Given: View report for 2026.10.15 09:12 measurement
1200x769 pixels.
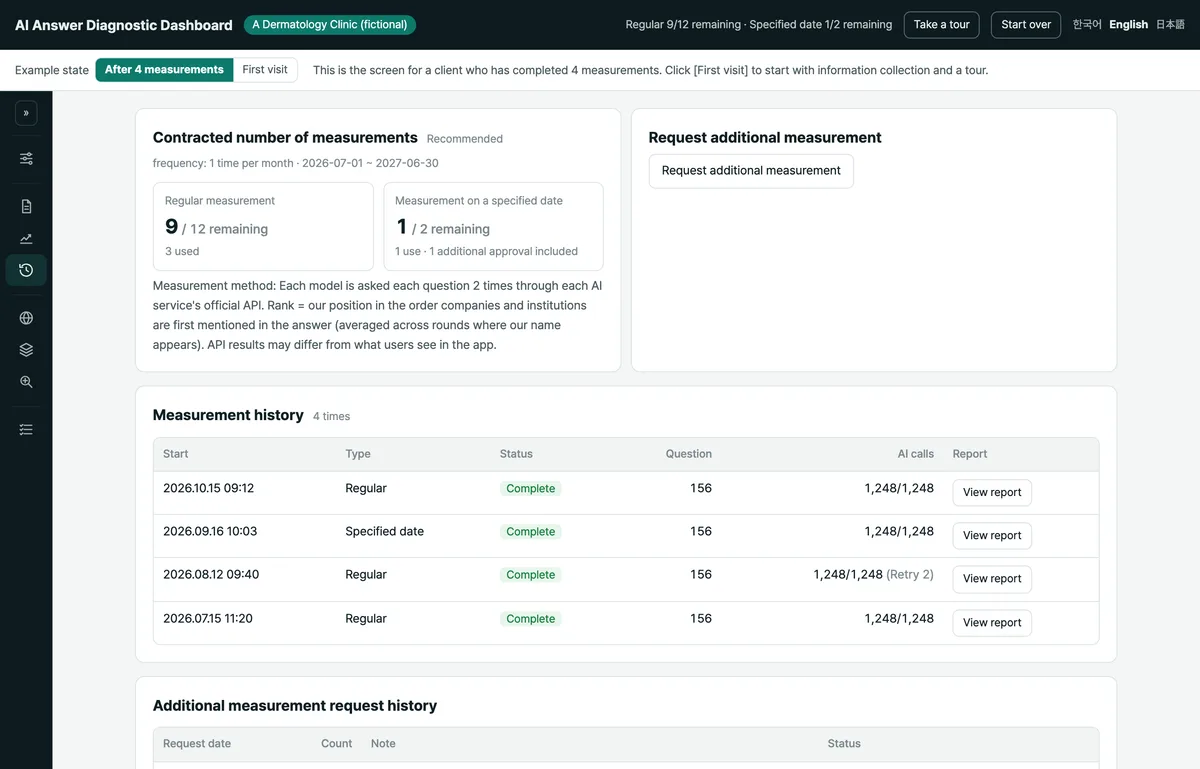Looking at the screenshot, I should (x=992, y=492).
